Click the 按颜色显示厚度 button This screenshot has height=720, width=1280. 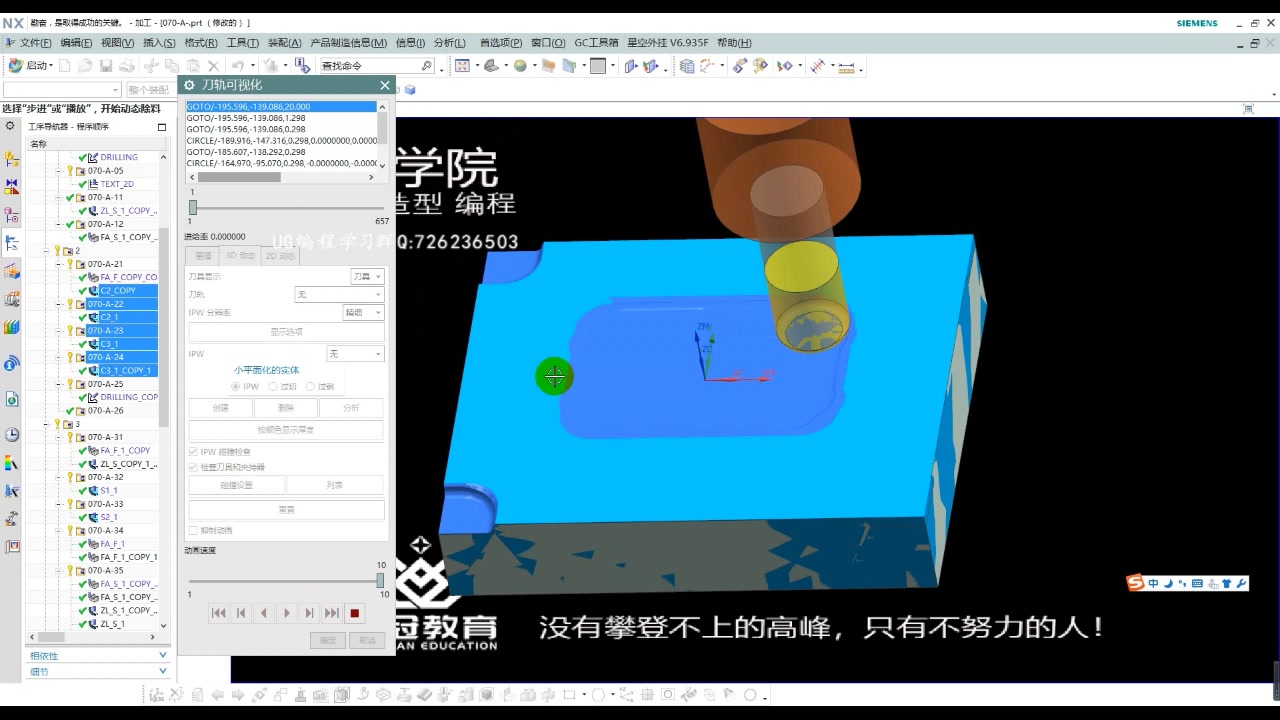coord(286,431)
